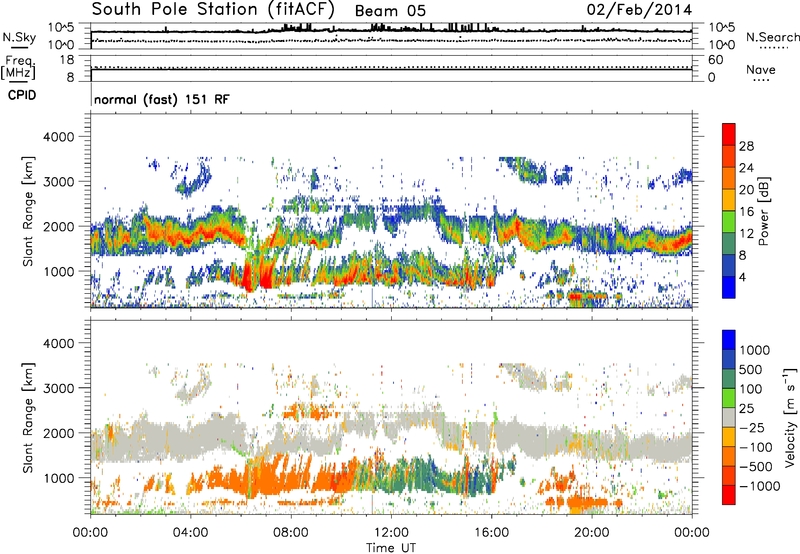Click the noise time-series strip at the top

(391, 36)
